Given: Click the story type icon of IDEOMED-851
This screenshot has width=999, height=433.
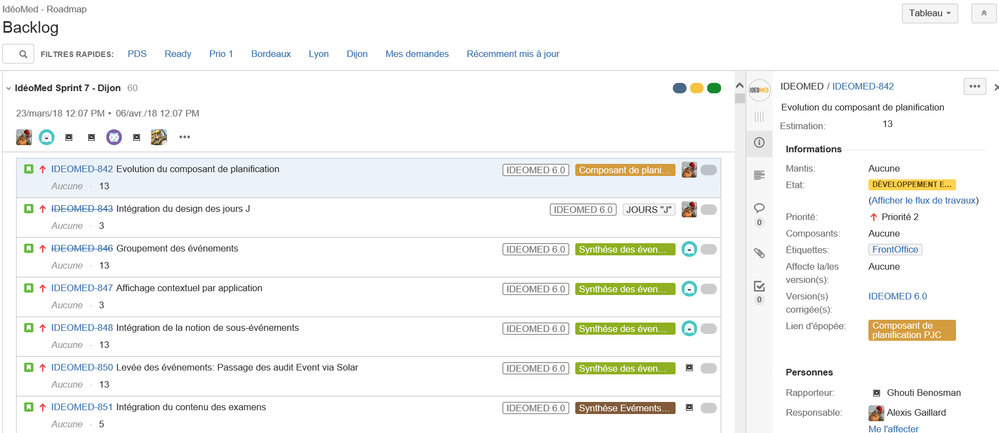Looking at the screenshot, I should click(29, 408).
